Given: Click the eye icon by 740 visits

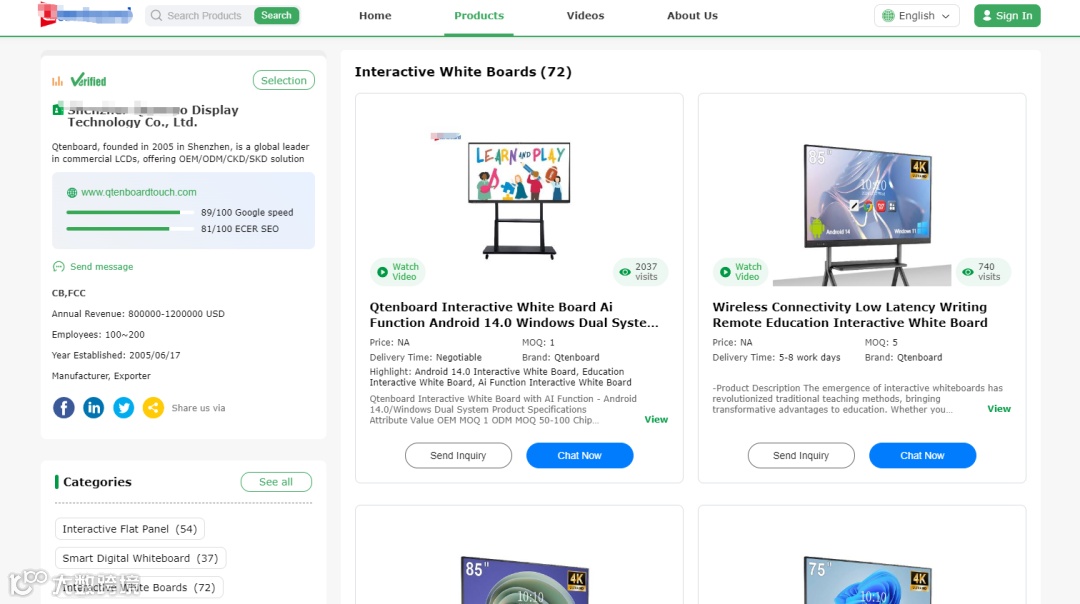Looking at the screenshot, I should point(968,272).
